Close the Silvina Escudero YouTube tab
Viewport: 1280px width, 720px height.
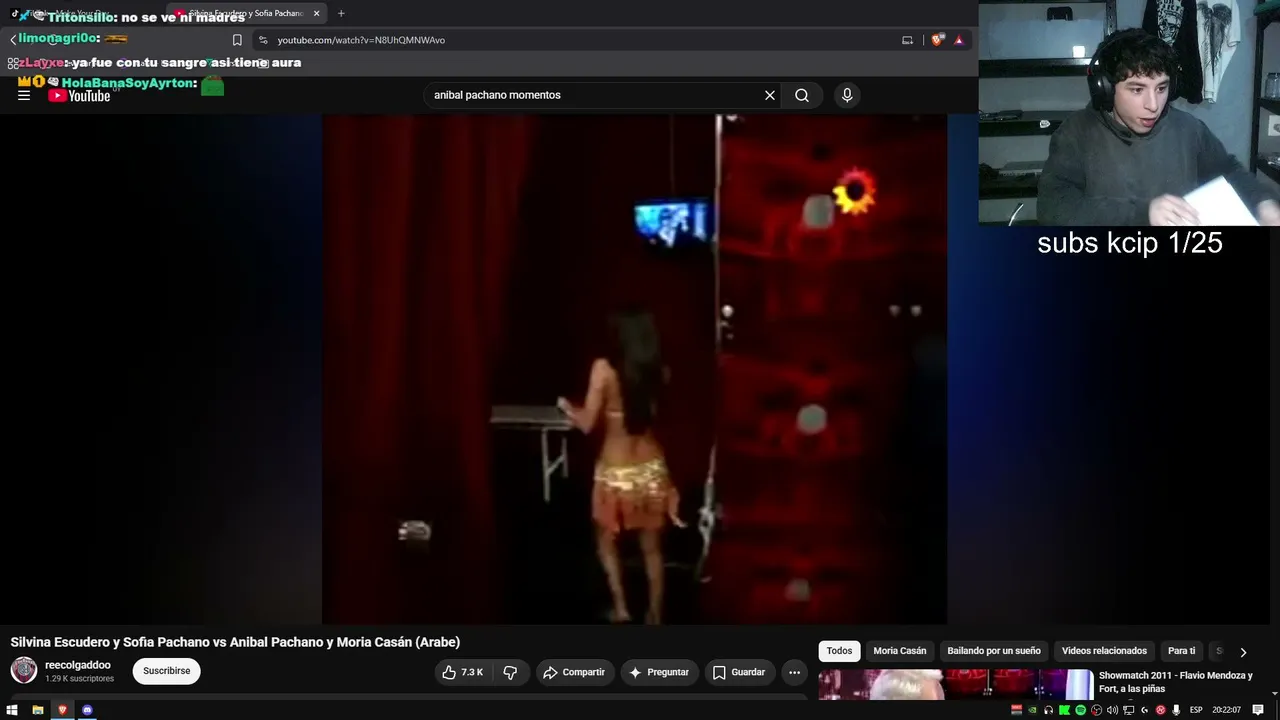pos(316,13)
